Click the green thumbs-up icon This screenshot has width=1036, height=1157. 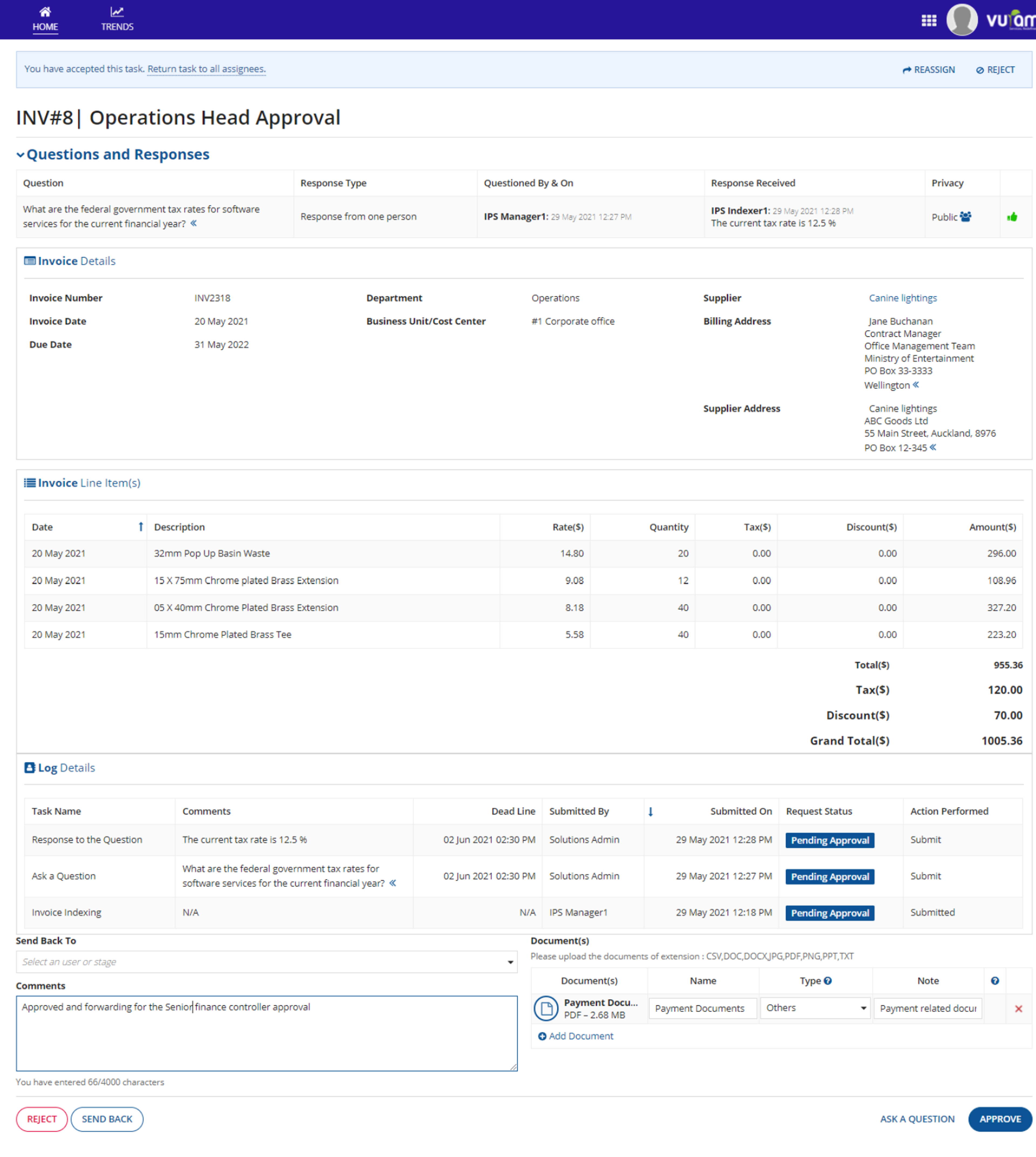[x=1011, y=217]
